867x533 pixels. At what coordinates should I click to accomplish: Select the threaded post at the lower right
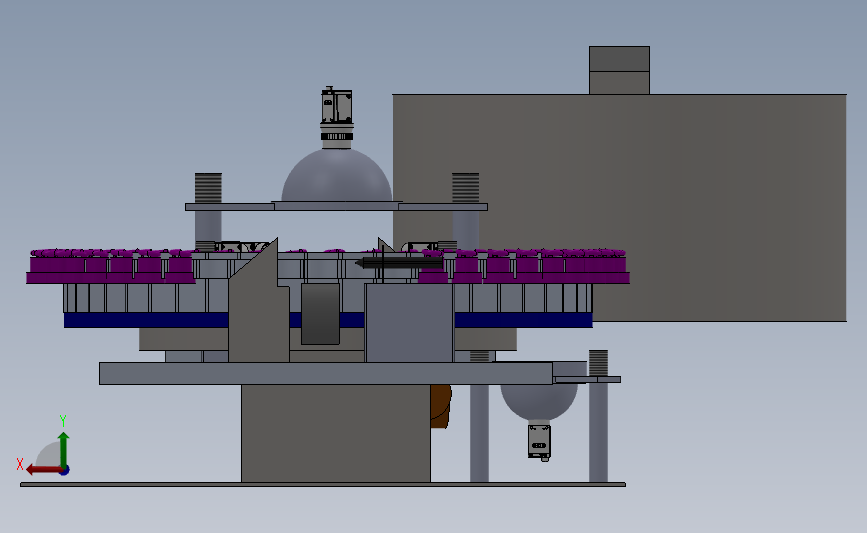click(x=598, y=363)
